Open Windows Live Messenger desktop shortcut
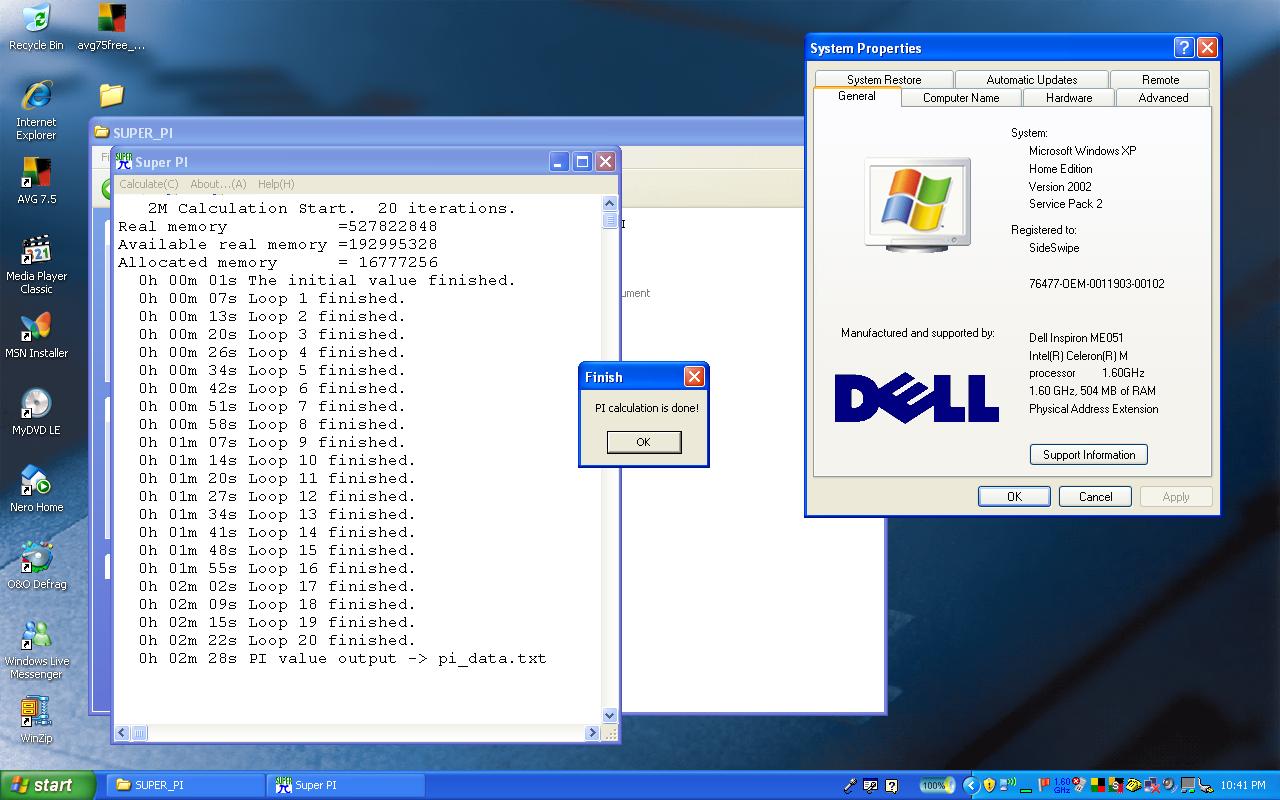The image size is (1280, 800). pyautogui.click(x=36, y=650)
